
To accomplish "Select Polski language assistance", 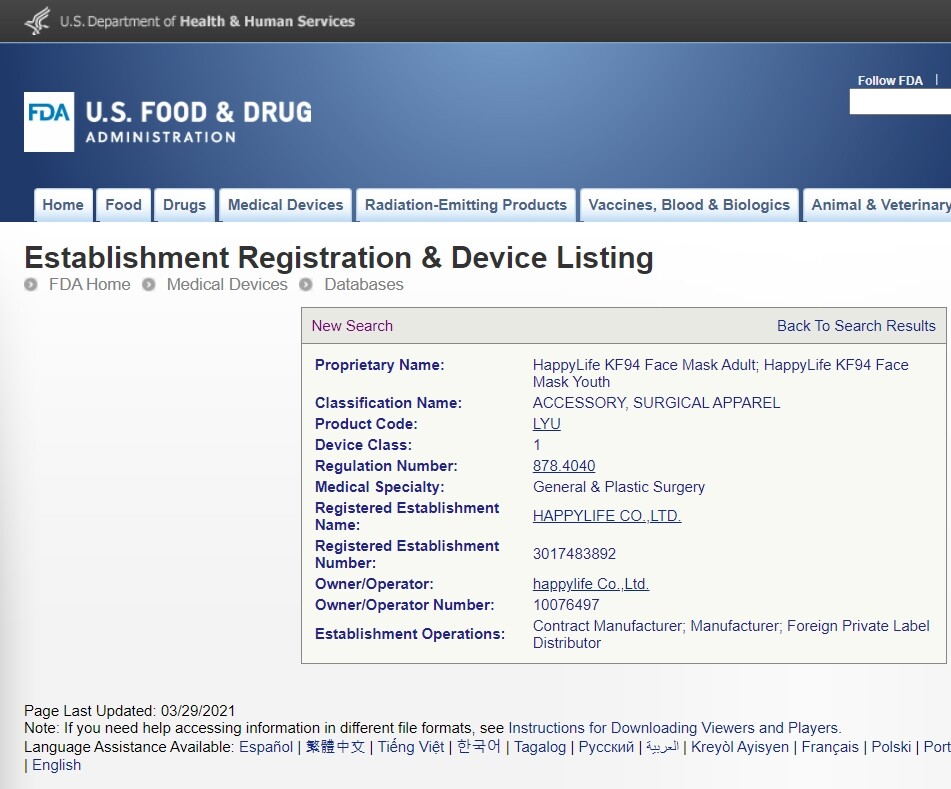I will pos(891,747).
